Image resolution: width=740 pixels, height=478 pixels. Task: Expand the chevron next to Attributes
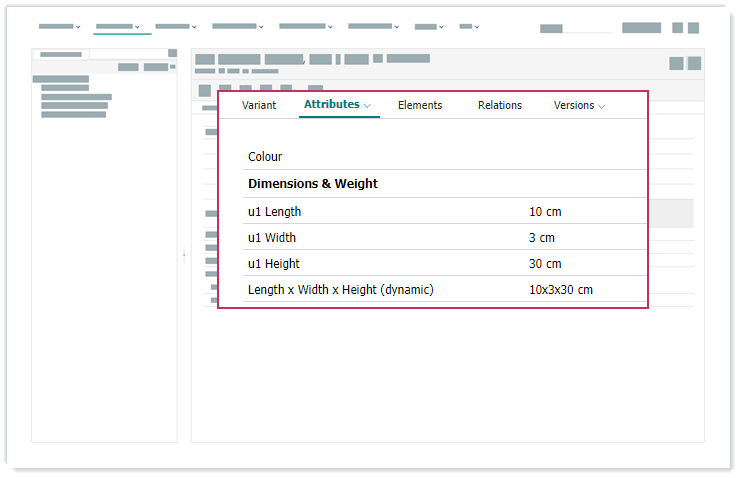368,106
